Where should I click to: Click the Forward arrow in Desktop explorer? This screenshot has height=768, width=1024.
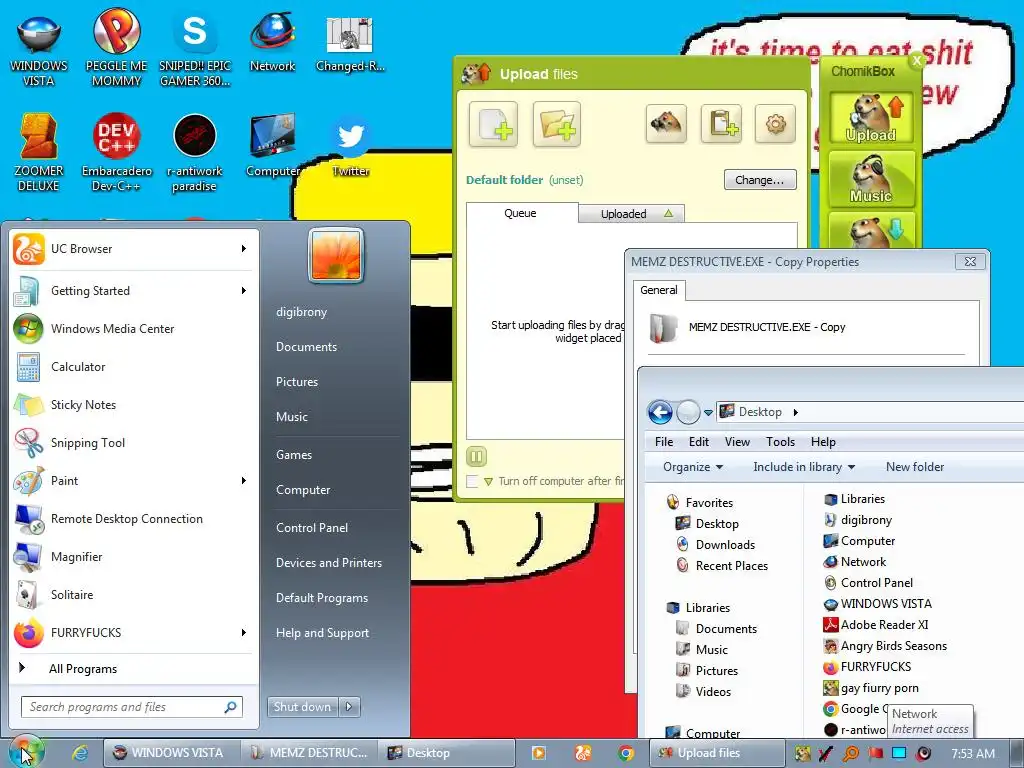coord(688,412)
